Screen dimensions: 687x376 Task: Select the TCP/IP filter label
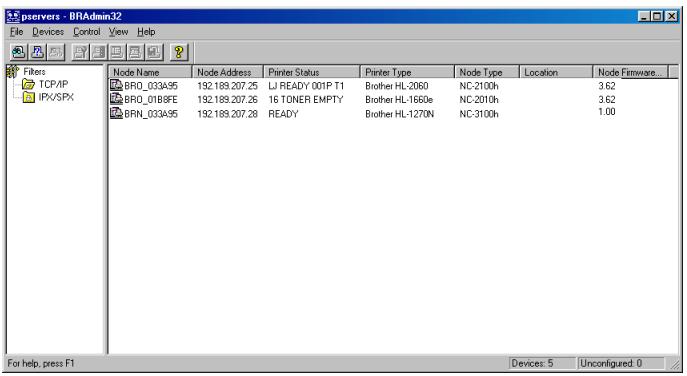(x=53, y=84)
